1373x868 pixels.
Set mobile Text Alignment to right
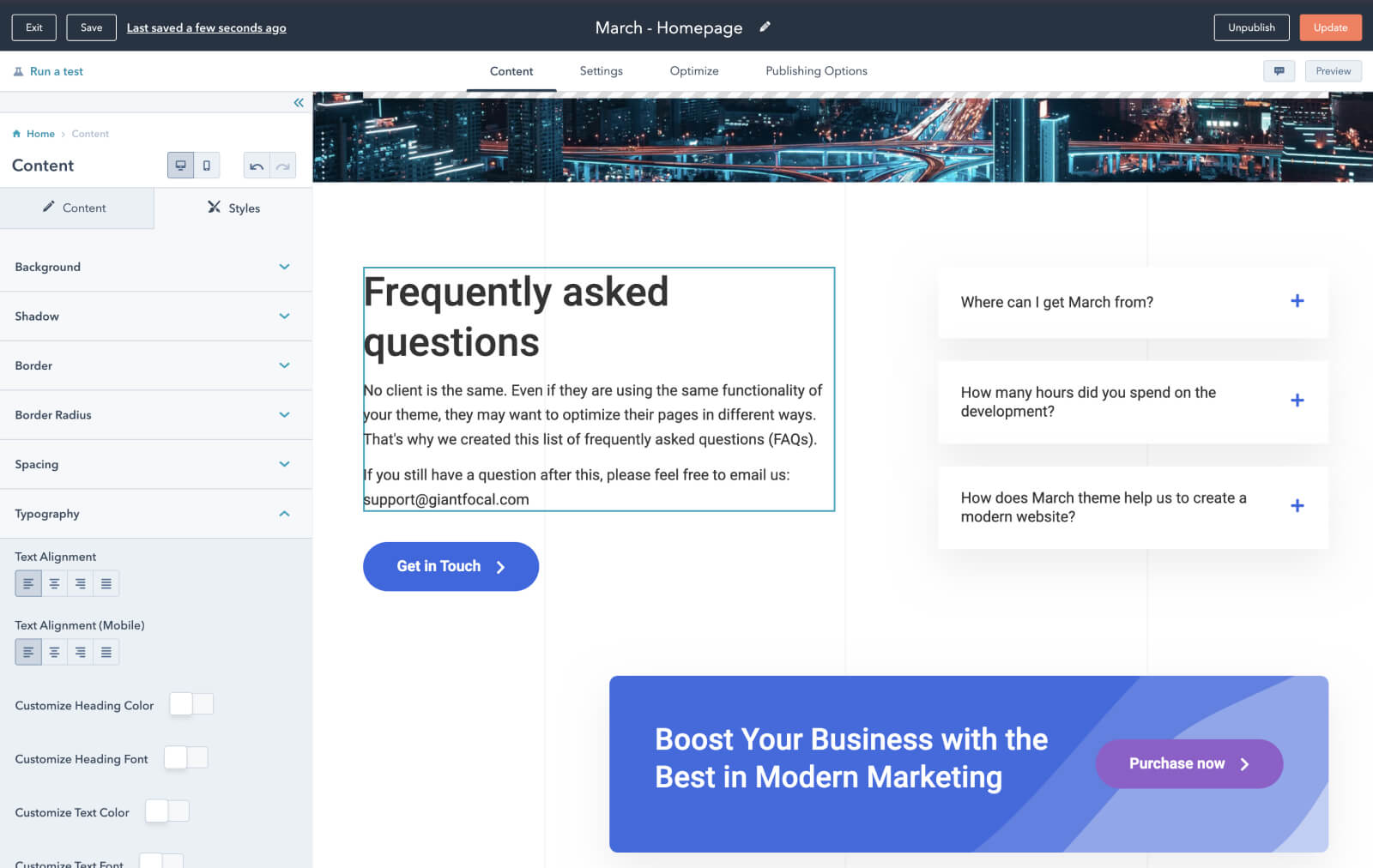click(x=80, y=653)
